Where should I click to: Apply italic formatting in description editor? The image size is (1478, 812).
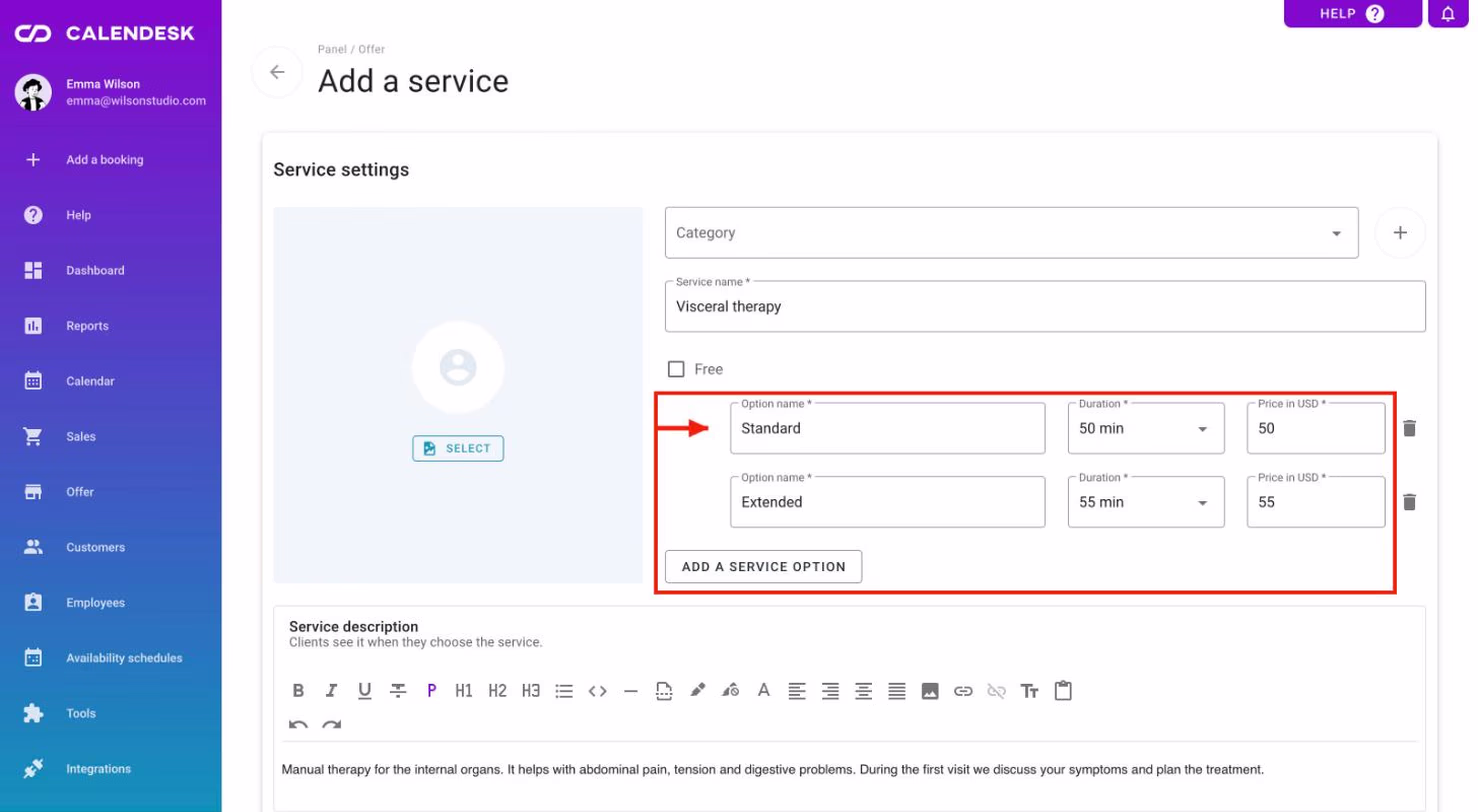(x=331, y=690)
